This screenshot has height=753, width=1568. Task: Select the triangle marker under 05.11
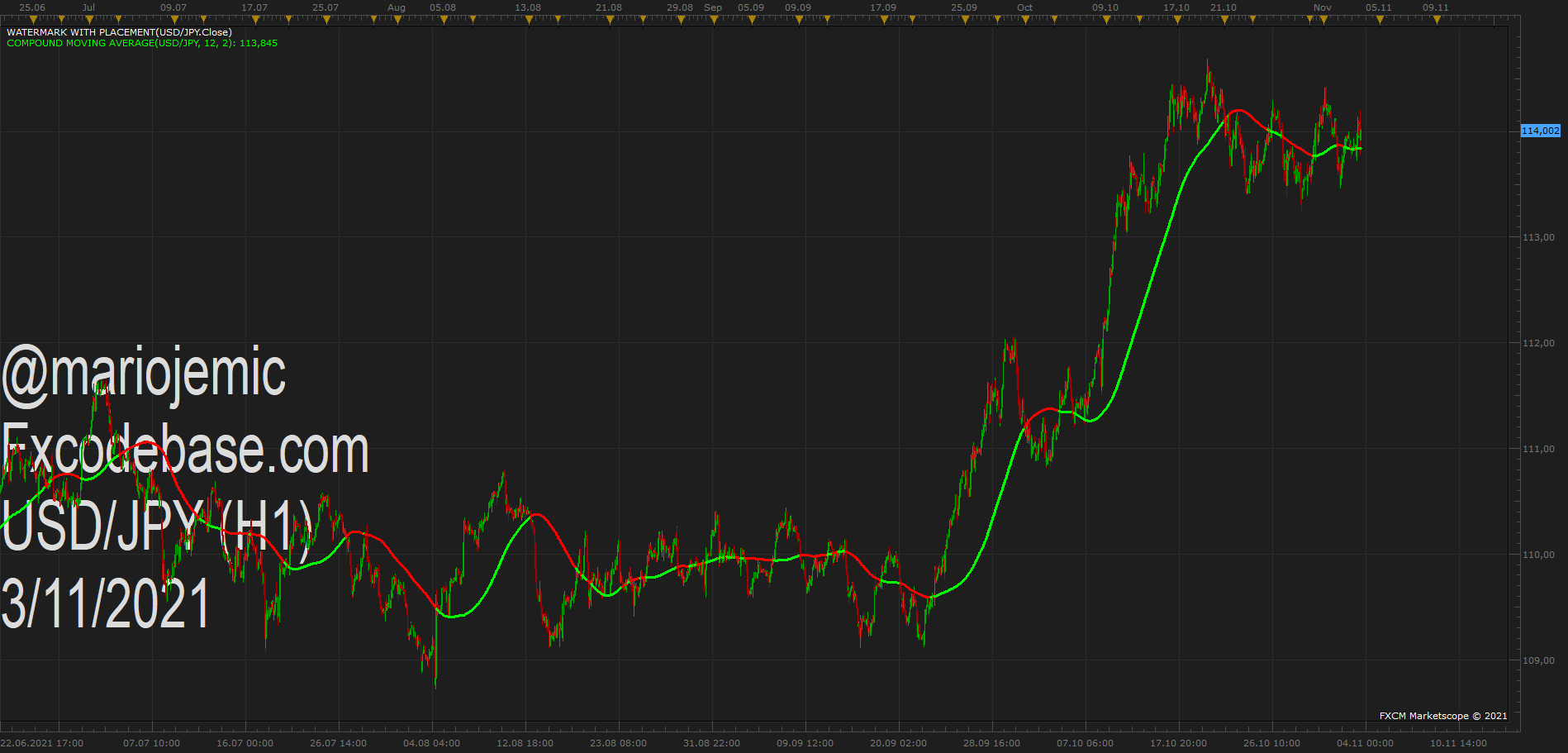point(1379,20)
